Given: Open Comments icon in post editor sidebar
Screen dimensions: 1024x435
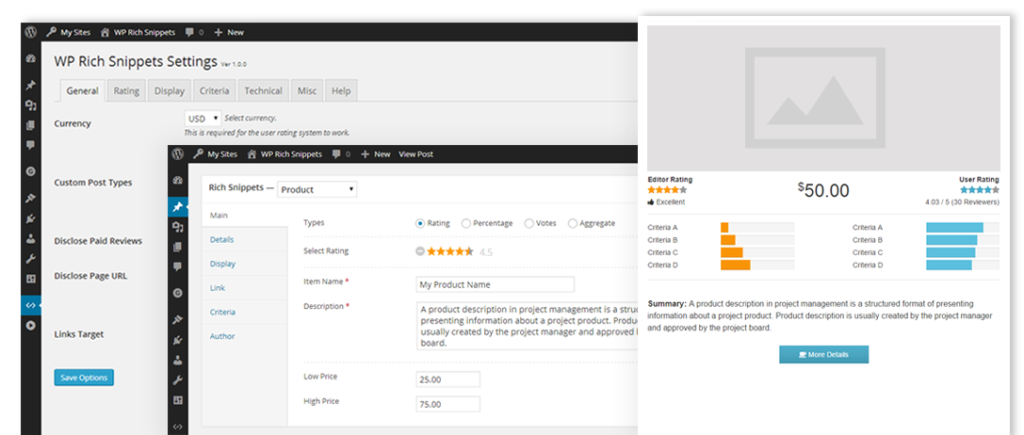Looking at the screenshot, I should point(178,267).
